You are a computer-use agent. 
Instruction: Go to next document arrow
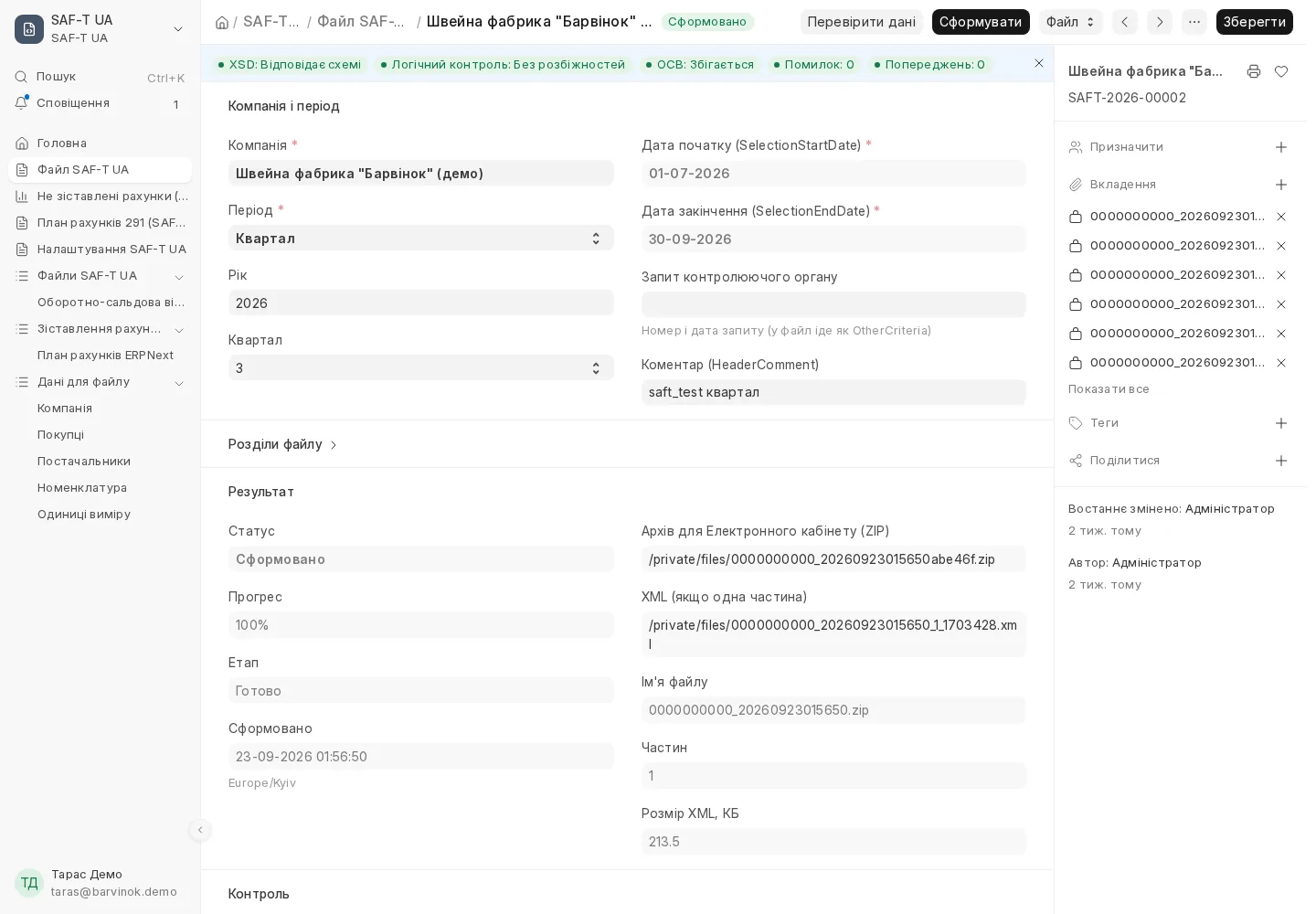[x=1160, y=22]
